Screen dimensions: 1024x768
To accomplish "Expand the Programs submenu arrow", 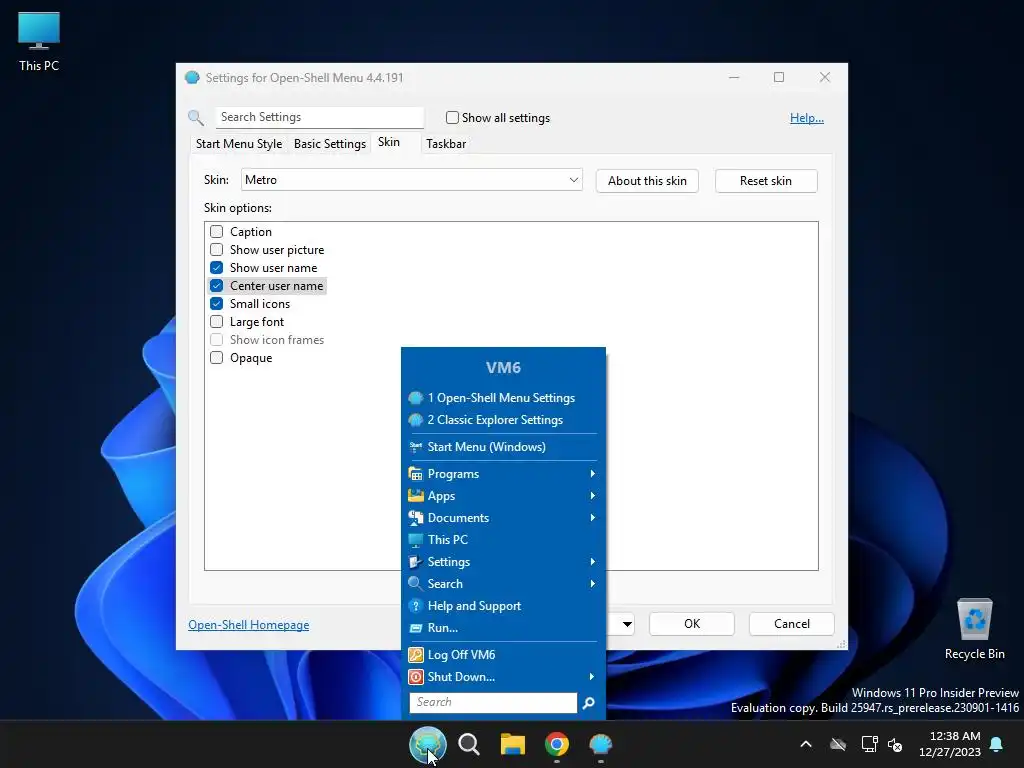I will 592,473.
